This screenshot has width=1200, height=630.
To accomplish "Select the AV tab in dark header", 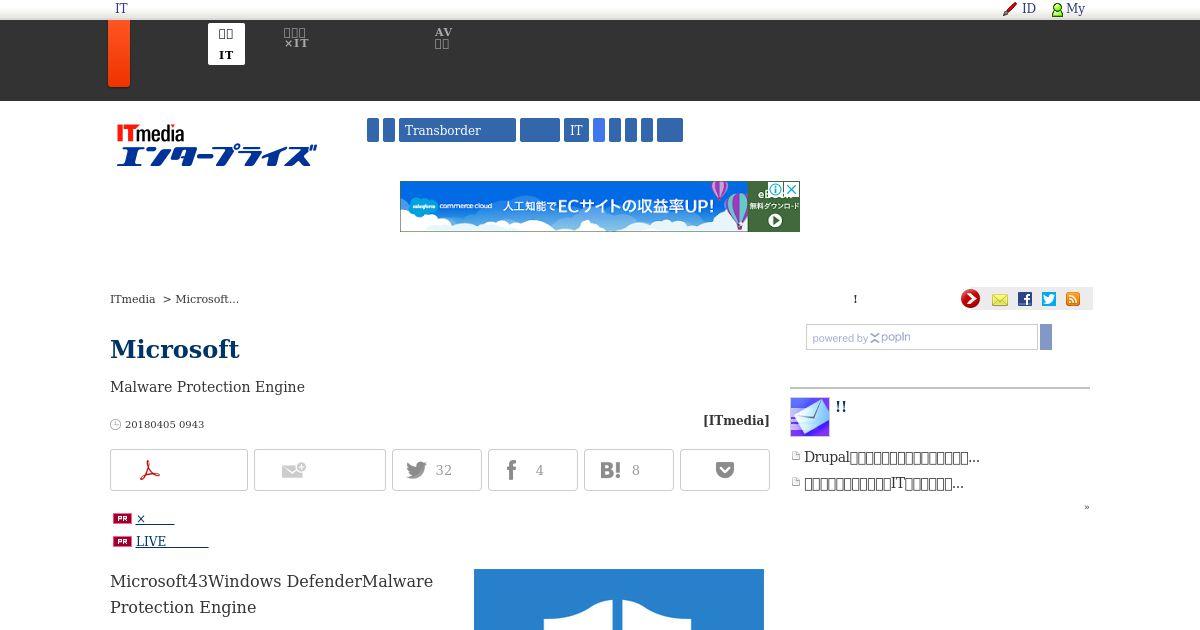I will pyautogui.click(x=443, y=39).
